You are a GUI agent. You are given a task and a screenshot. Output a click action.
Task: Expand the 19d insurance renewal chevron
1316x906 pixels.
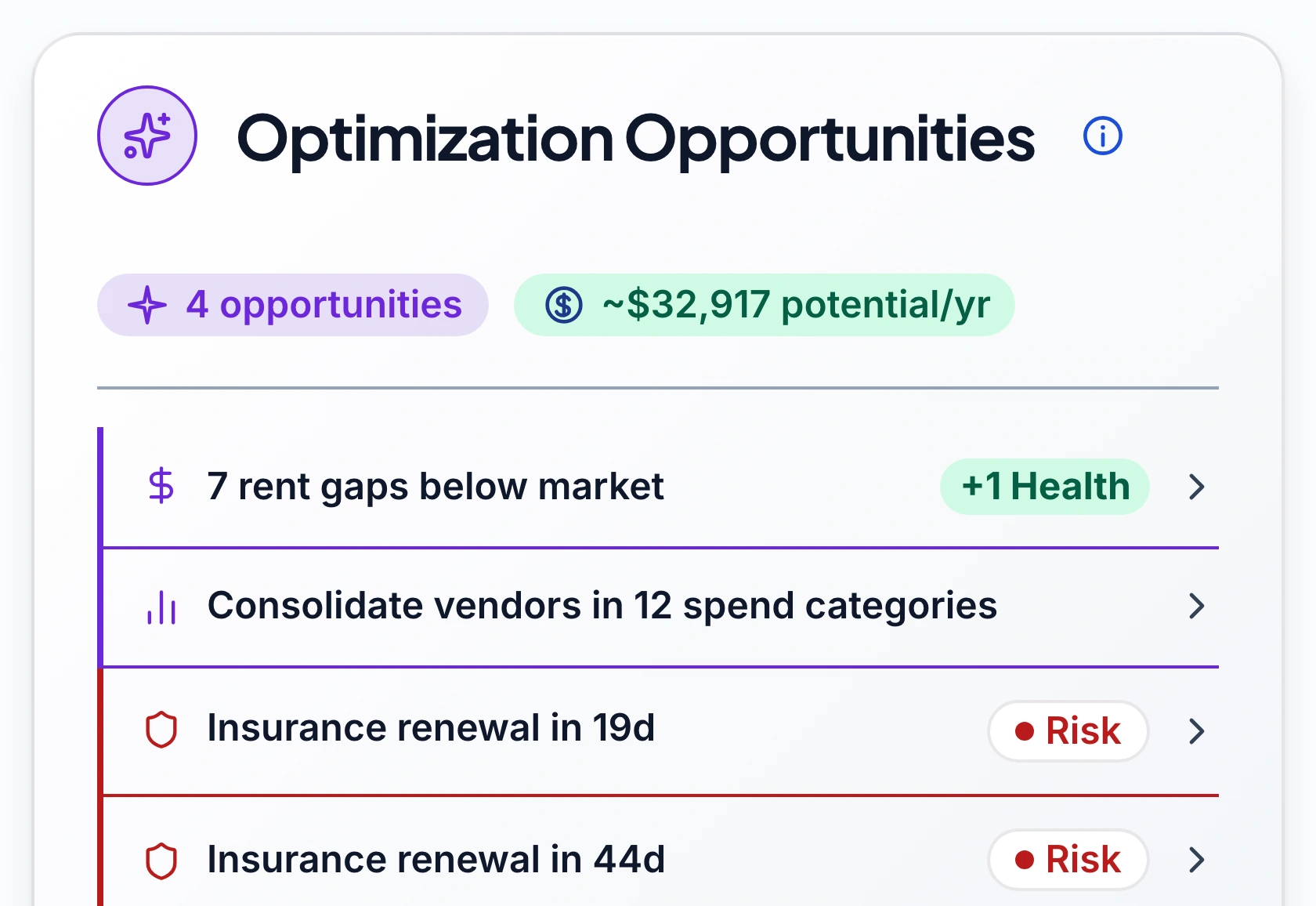pyautogui.click(x=1196, y=731)
